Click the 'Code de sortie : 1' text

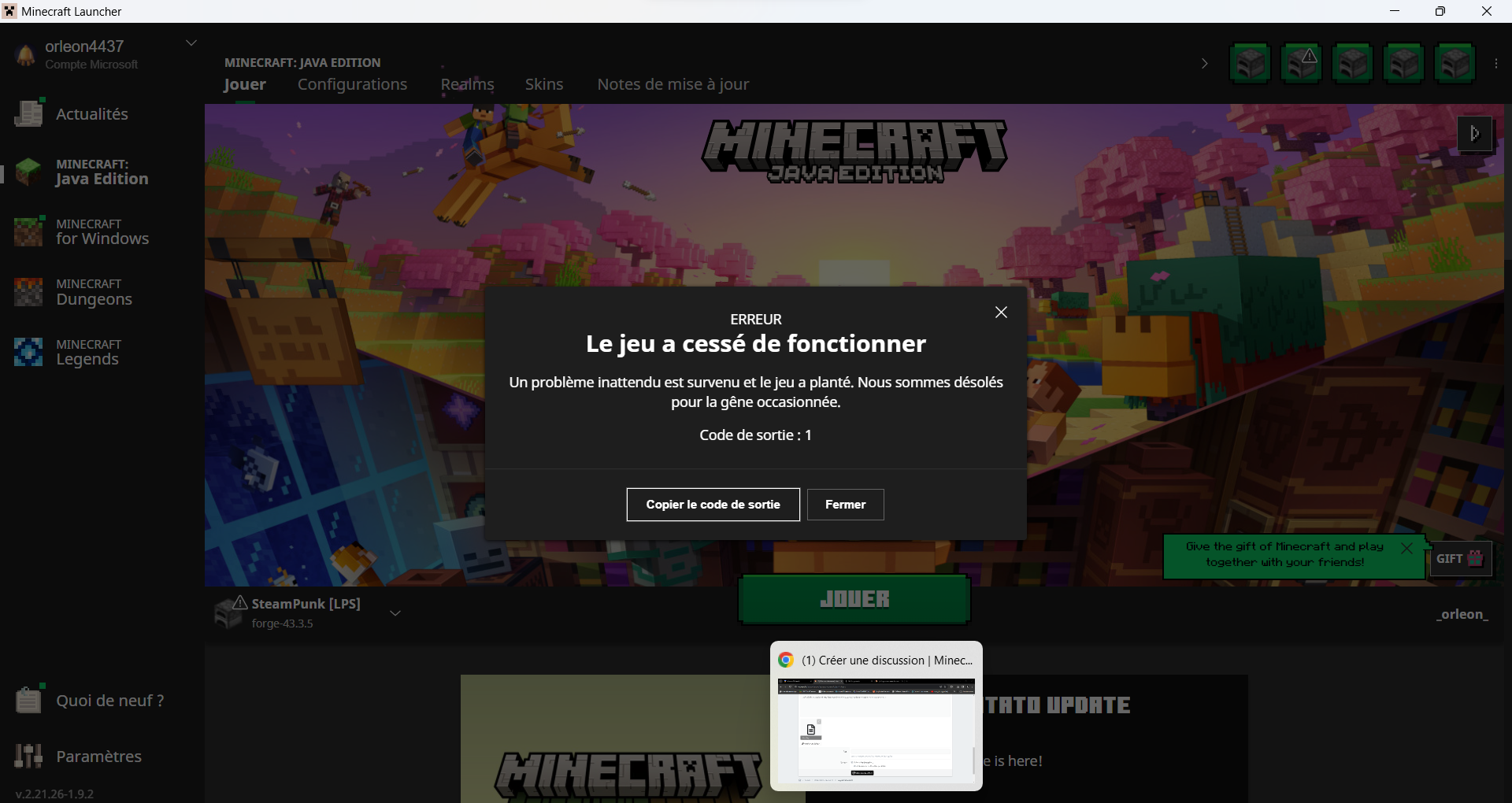tap(756, 435)
